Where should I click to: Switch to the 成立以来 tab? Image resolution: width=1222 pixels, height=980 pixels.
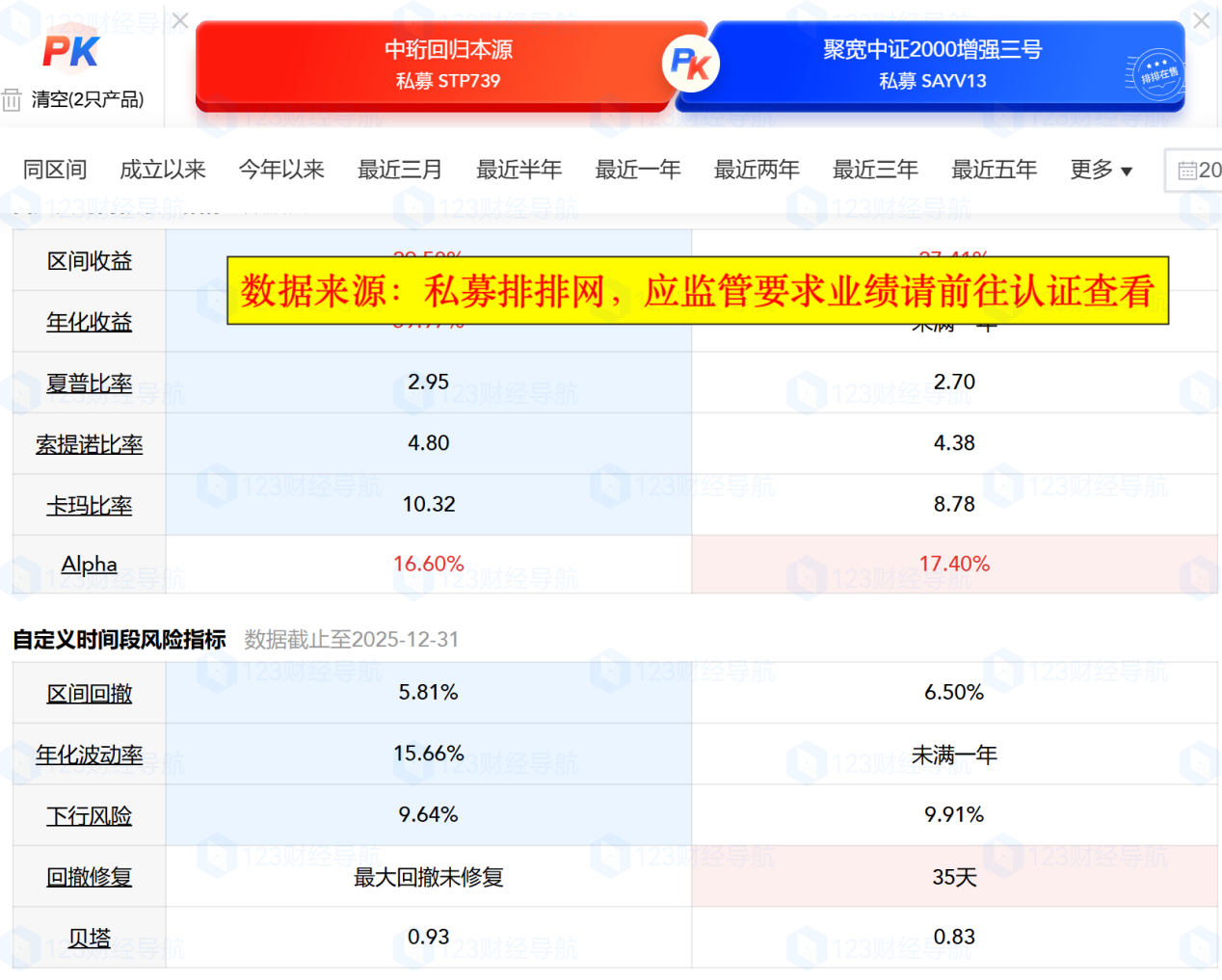click(x=162, y=171)
